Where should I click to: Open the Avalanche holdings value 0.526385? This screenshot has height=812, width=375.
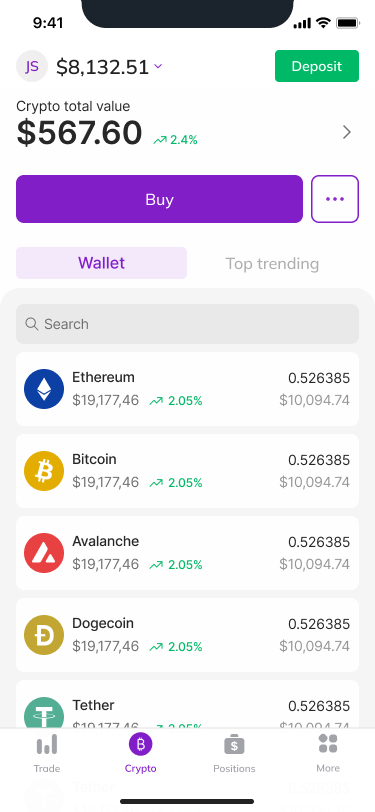(319, 542)
